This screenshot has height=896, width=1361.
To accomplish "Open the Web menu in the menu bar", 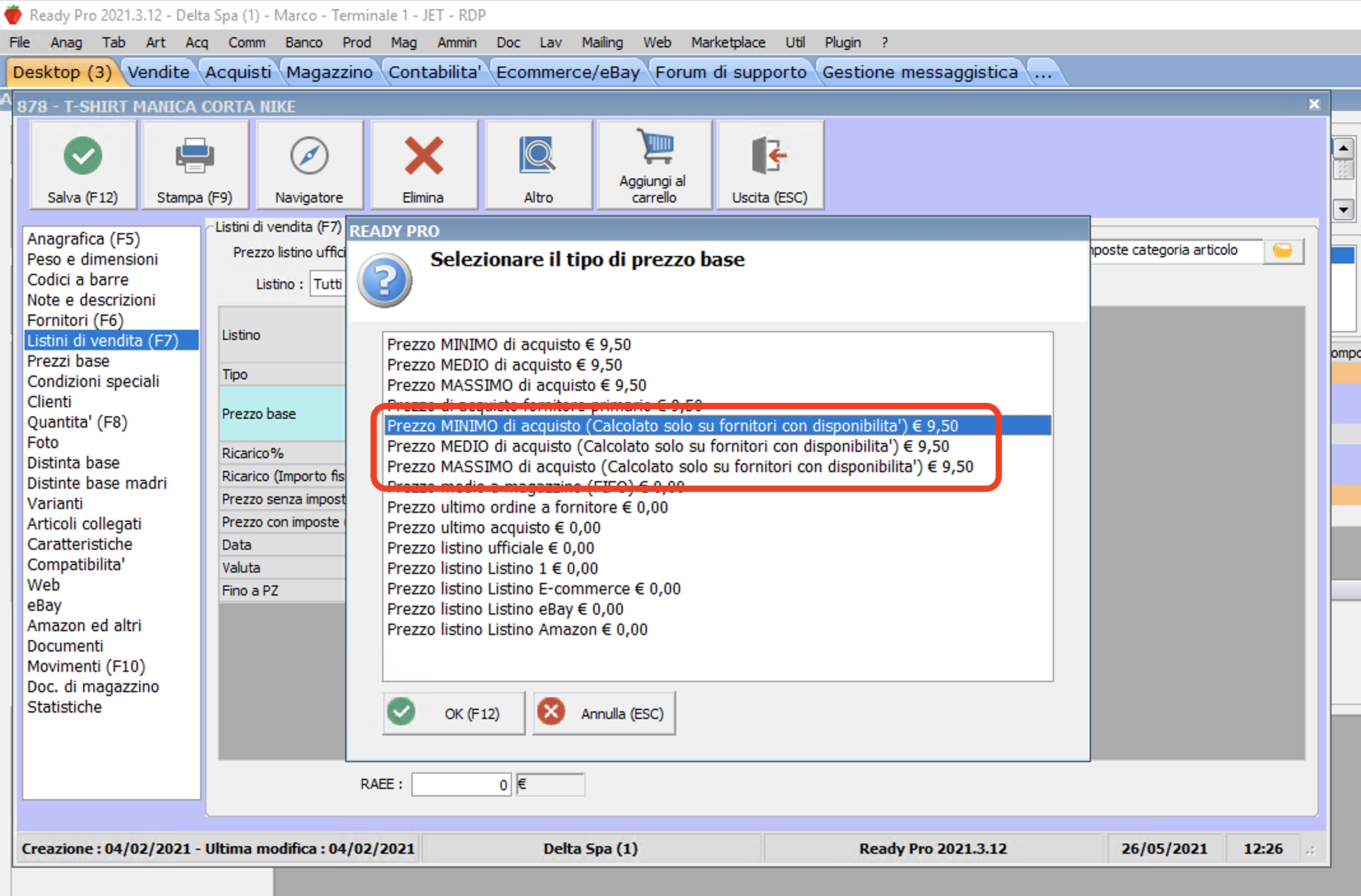I will tap(657, 43).
